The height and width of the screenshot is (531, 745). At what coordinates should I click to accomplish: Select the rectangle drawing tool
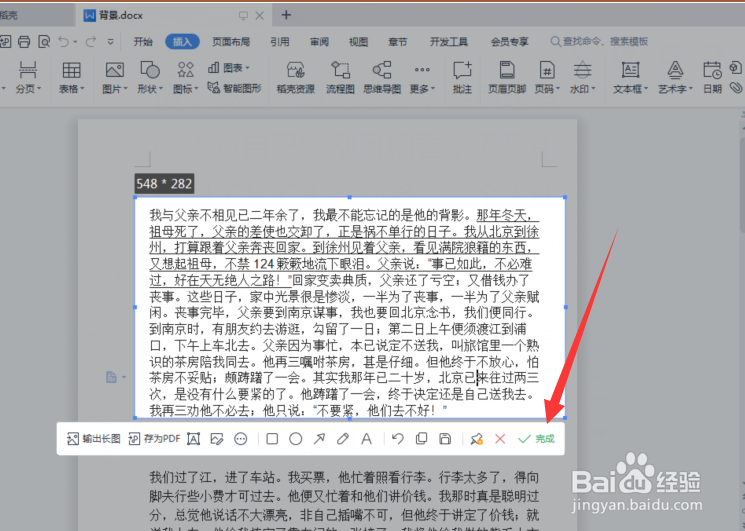(x=272, y=439)
